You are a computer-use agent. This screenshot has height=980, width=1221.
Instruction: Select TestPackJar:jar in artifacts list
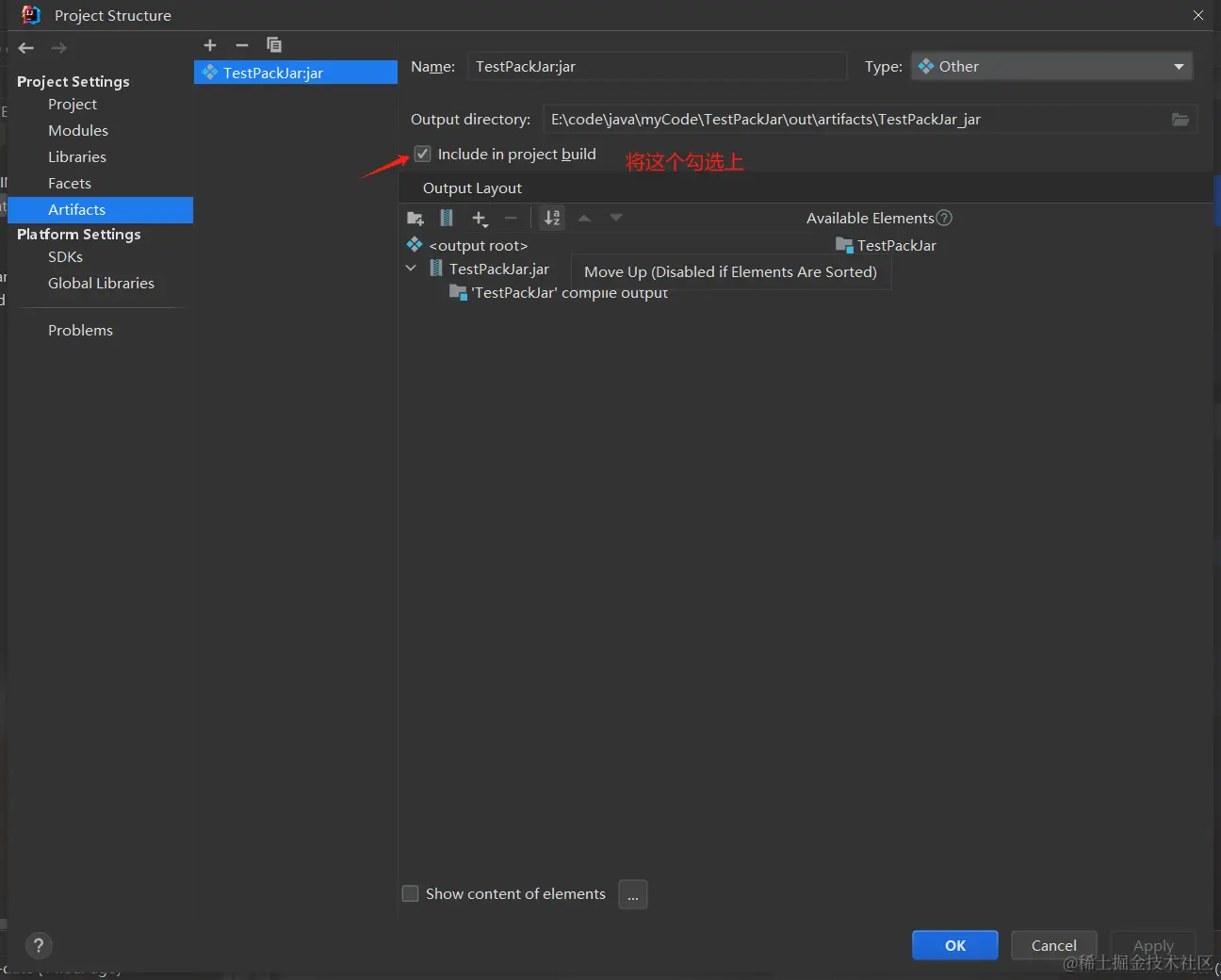pos(296,73)
